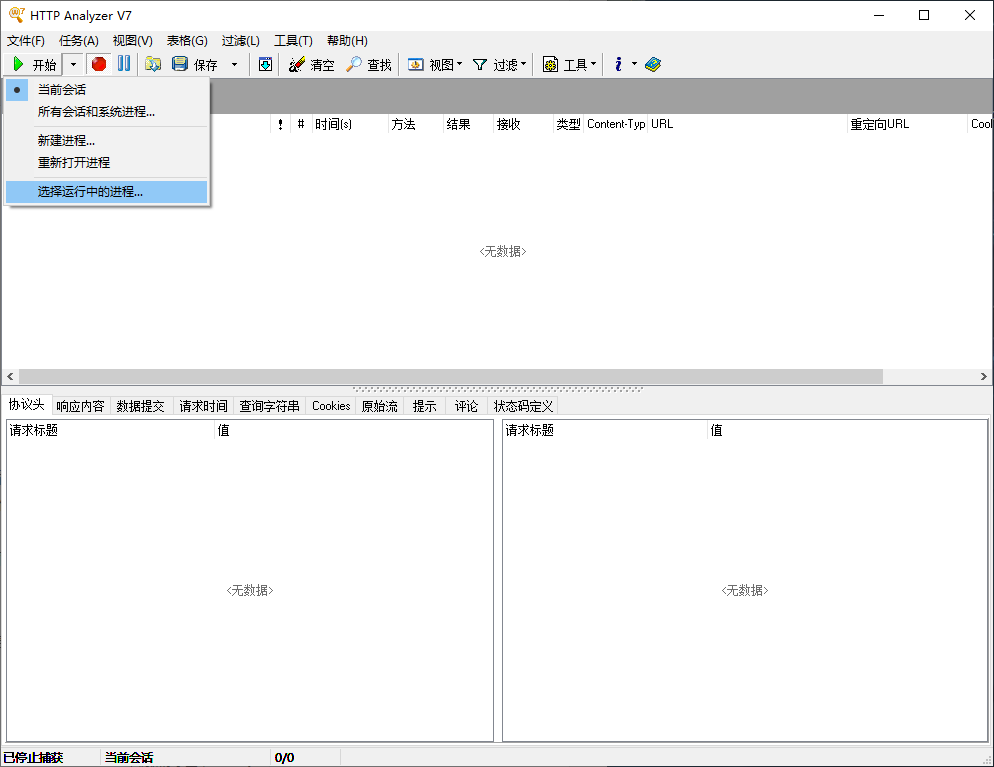The height and width of the screenshot is (767, 994).
Task: Open the 工具 toolbar dropdown
Action: tap(569, 64)
